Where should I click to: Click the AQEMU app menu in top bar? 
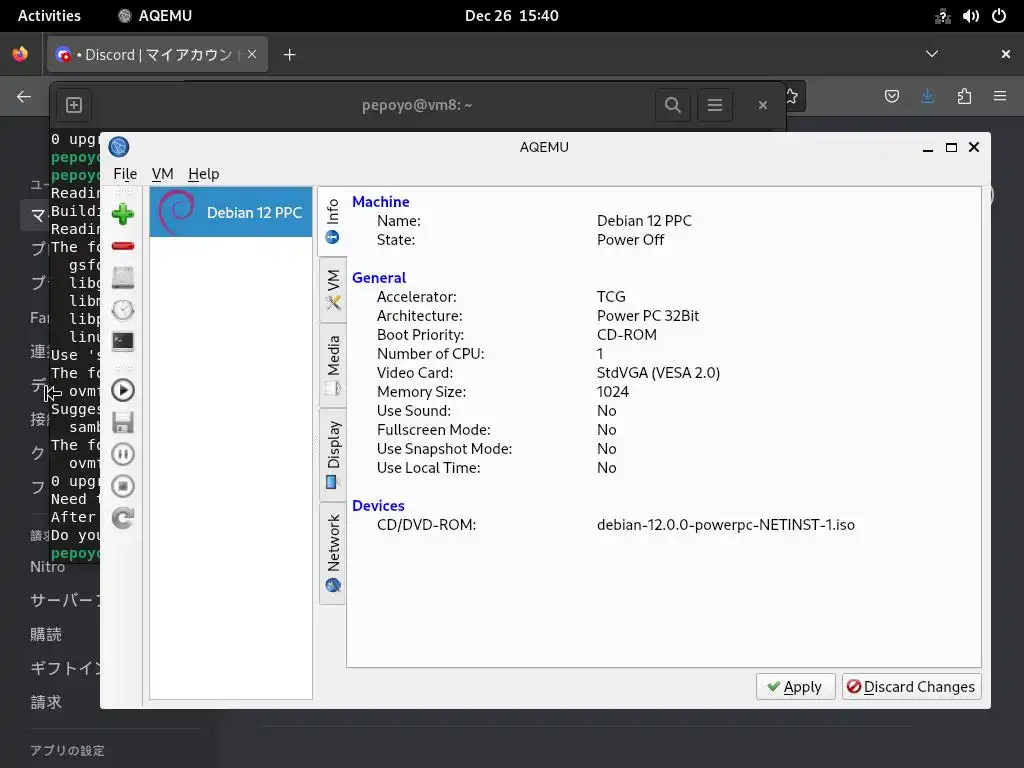click(x=155, y=16)
